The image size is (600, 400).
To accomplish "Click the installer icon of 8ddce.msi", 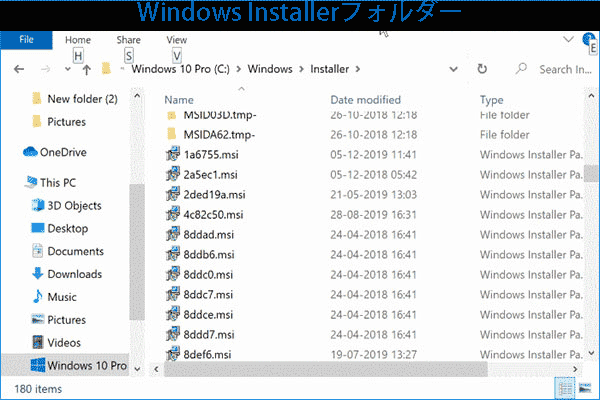I will (x=173, y=314).
